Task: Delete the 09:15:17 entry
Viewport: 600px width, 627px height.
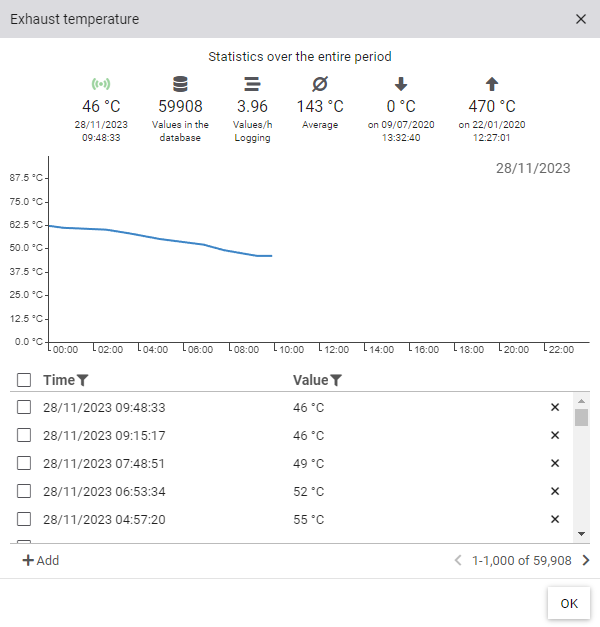Action: 555,435
